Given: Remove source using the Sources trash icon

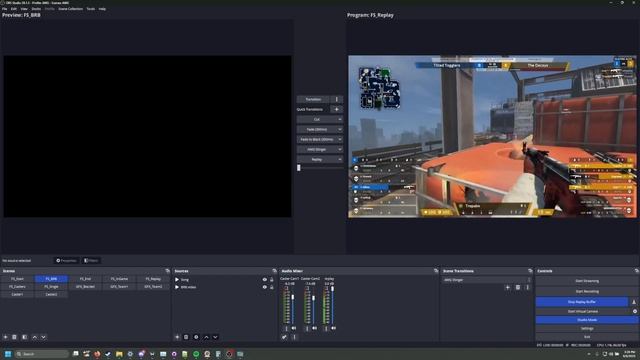Looking at the screenshot, I should pos(186,337).
